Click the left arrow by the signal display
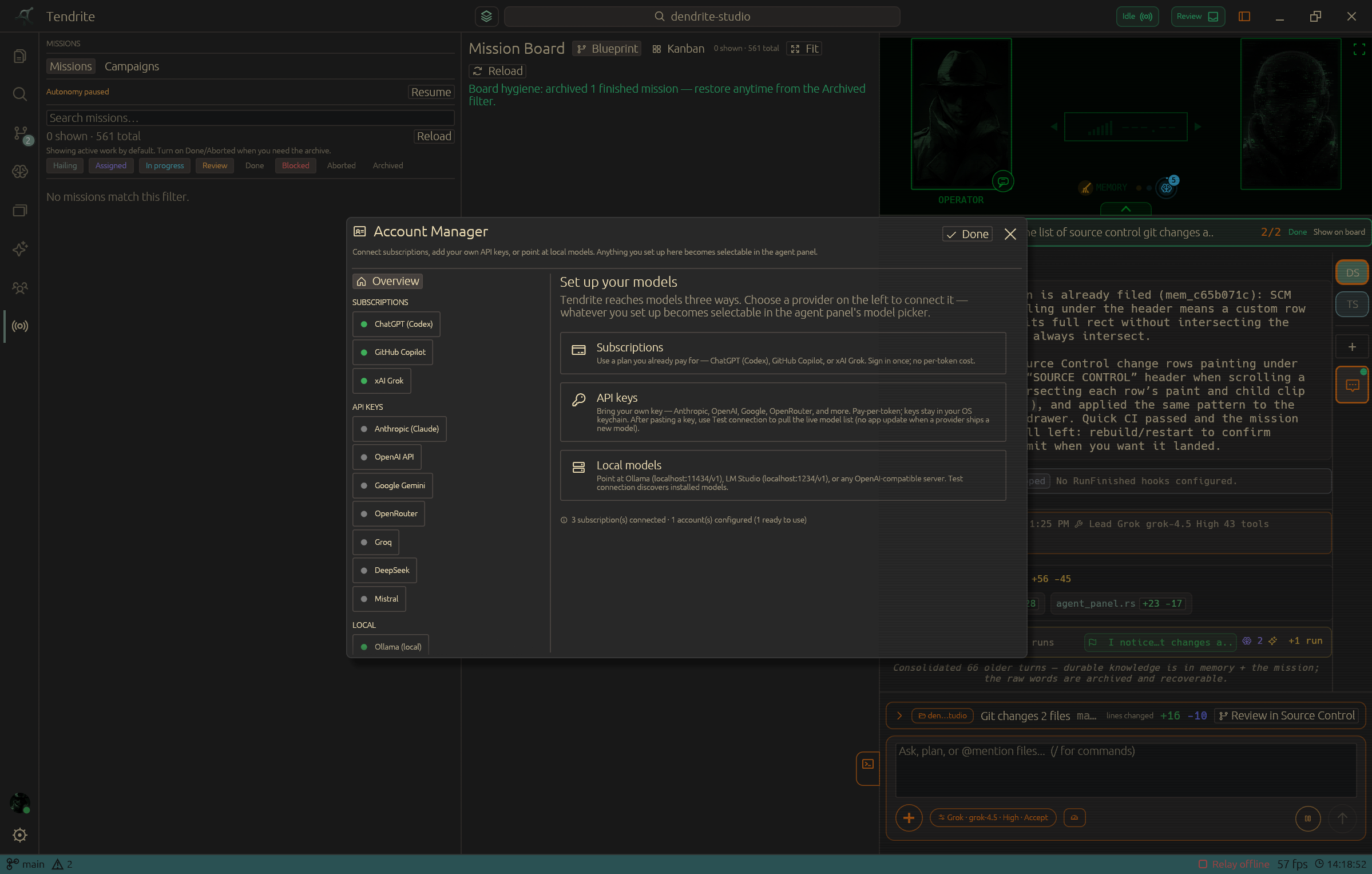This screenshot has height=874, width=1372. tap(1054, 127)
